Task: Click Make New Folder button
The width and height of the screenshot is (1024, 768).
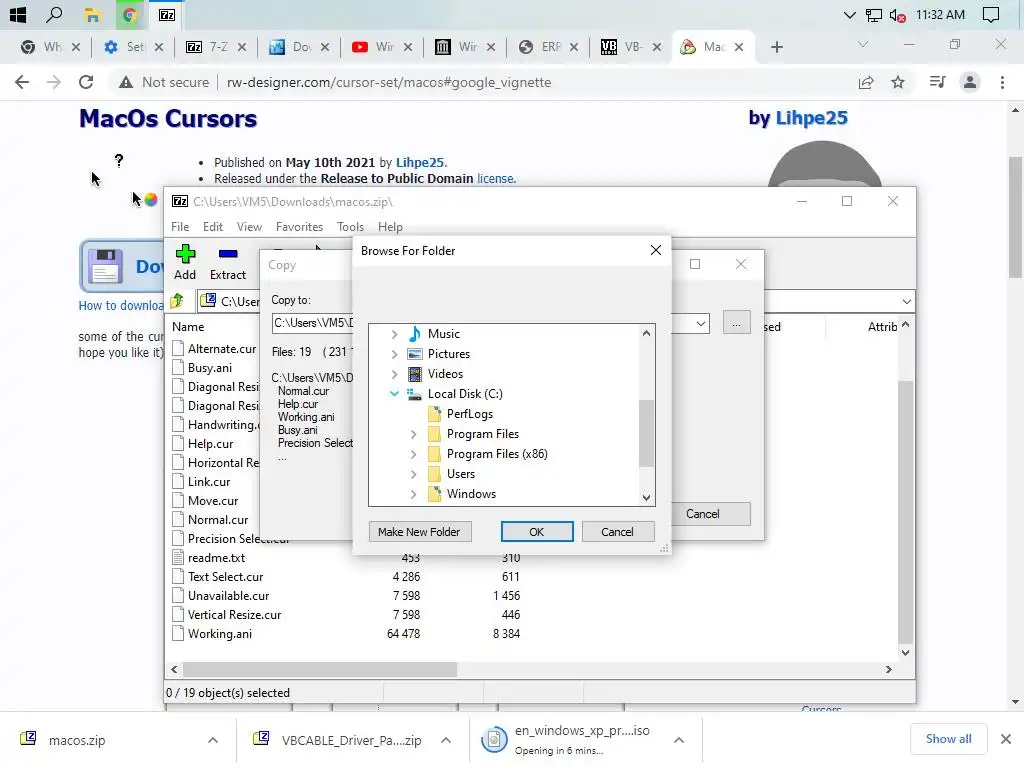Action: pos(419,532)
